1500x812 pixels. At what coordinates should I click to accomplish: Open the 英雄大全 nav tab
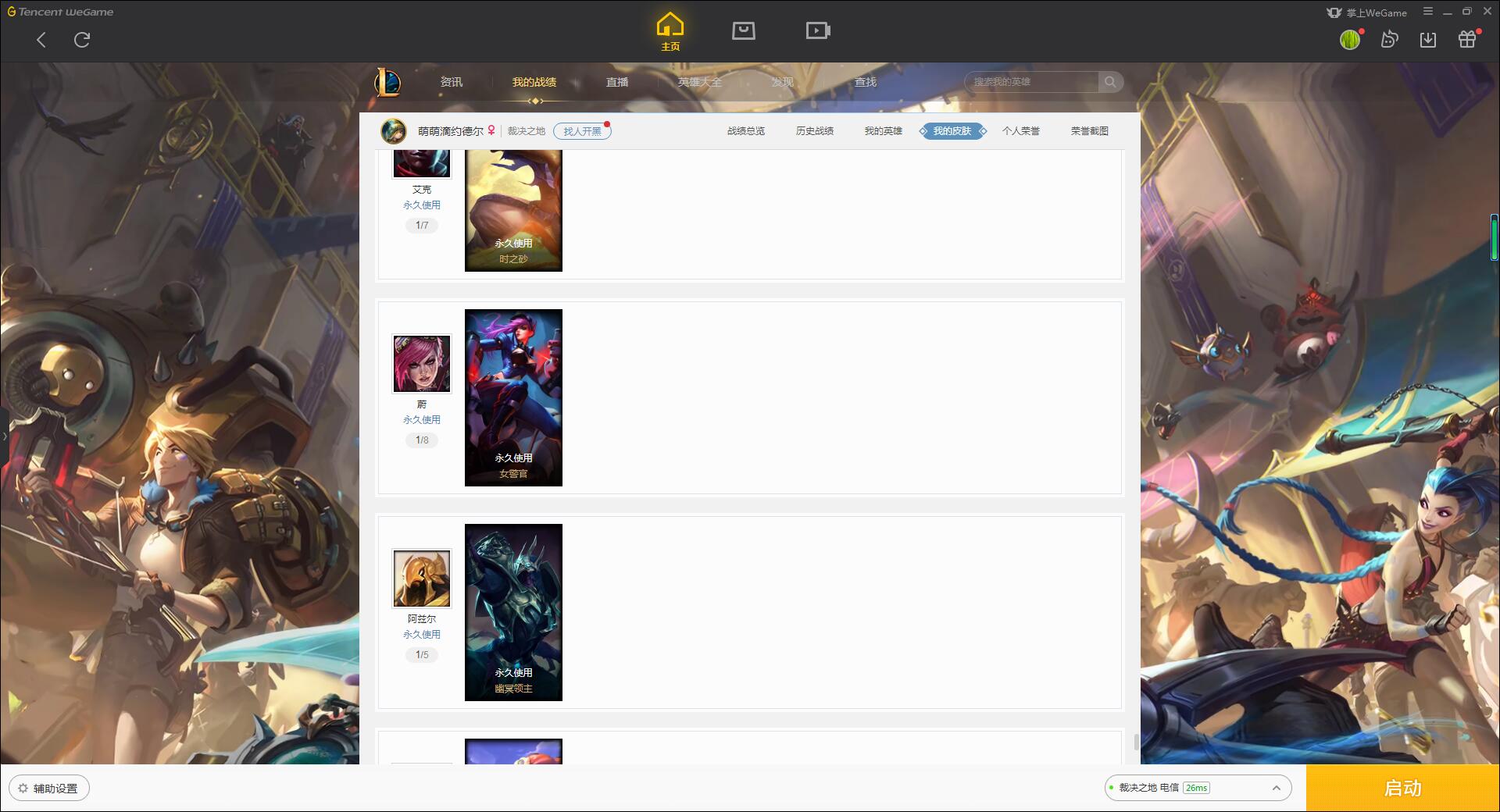[x=700, y=82]
